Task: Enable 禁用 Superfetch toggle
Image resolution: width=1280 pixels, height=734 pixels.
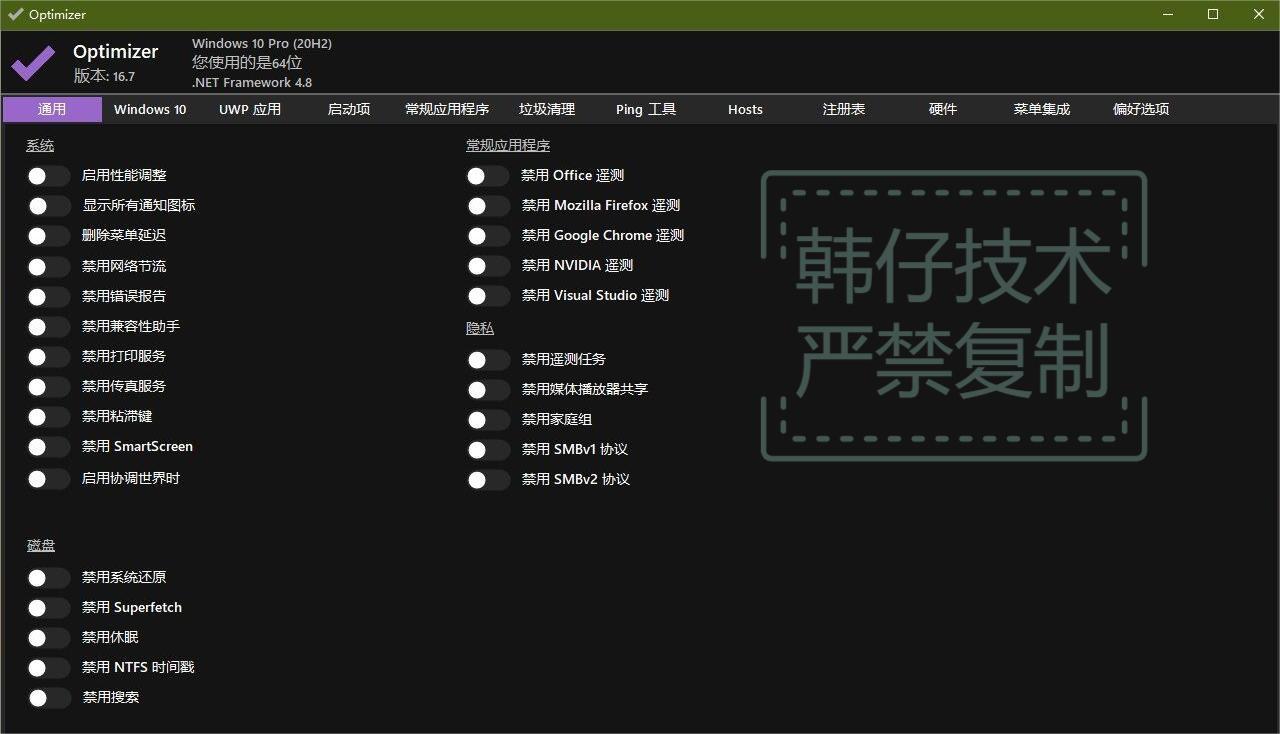Action: [x=49, y=608]
